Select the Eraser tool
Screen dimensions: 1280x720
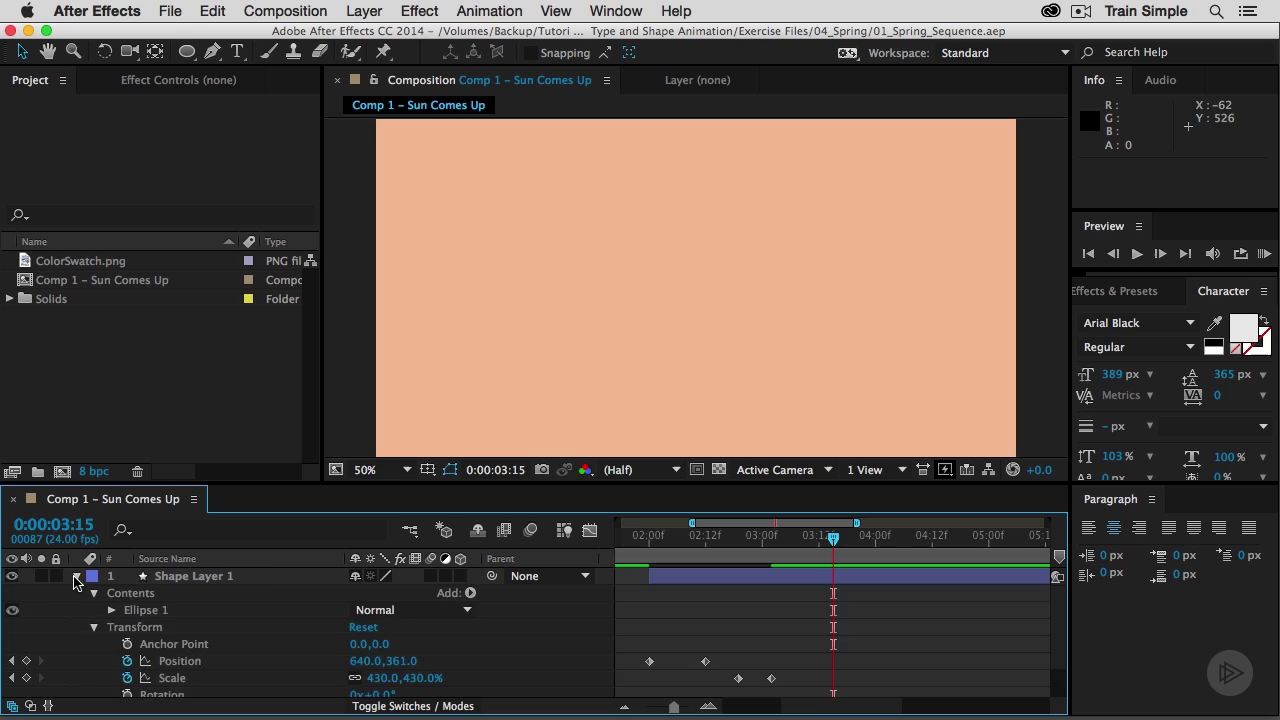tap(320, 51)
